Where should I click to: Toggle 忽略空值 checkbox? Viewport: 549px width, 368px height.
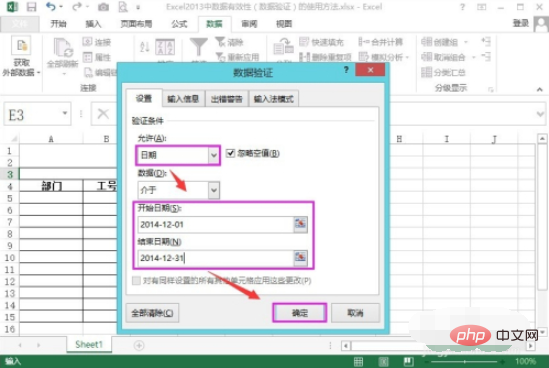pyautogui.click(x=230, y=153)
